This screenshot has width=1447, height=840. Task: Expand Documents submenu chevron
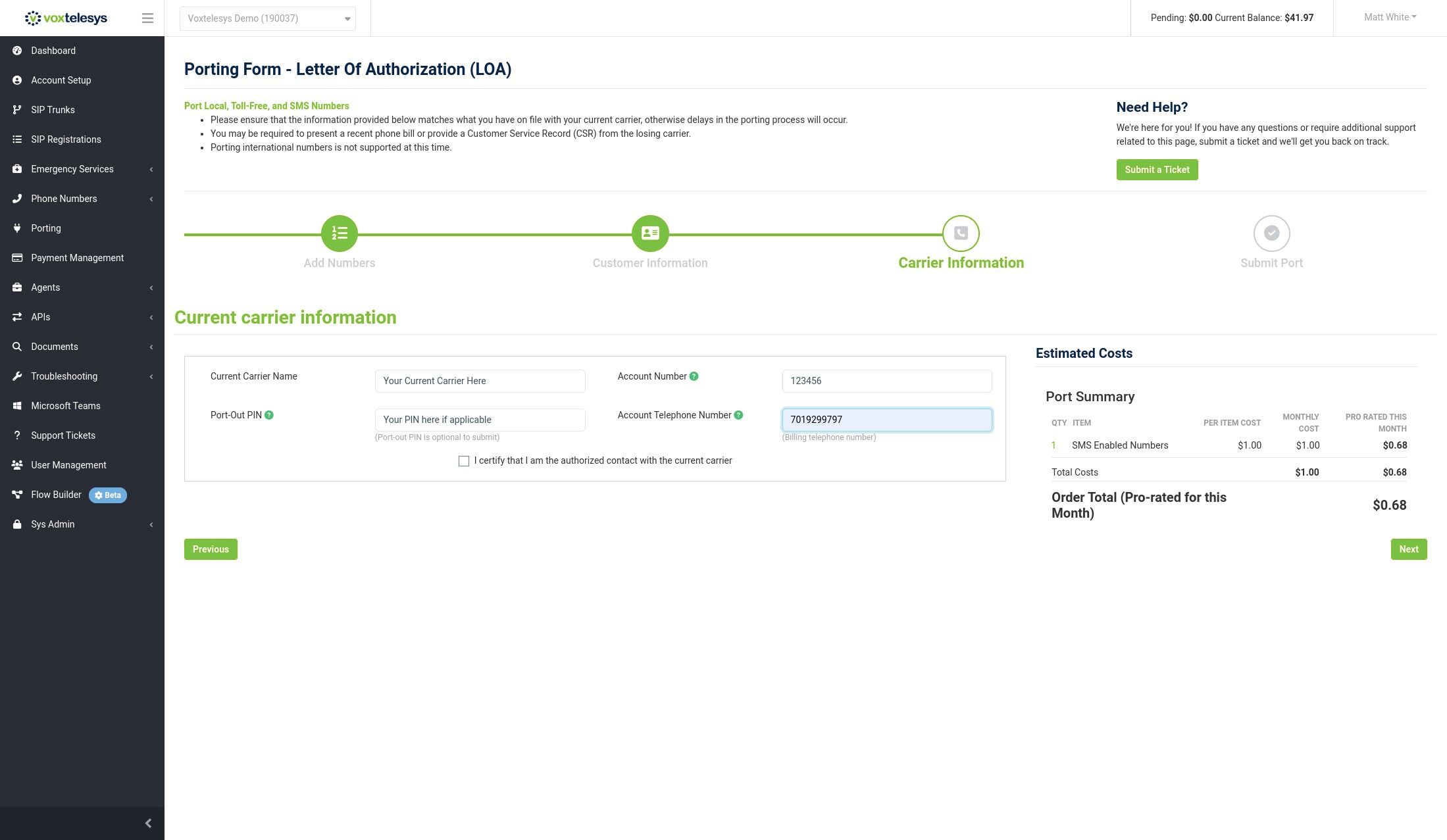tap(151, 347)
